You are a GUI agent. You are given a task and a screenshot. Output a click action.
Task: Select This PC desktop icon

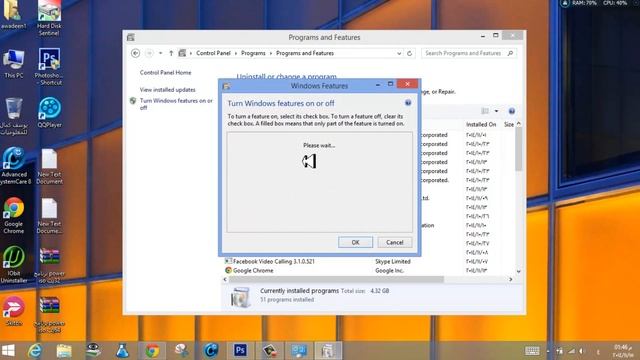(13, 64)
